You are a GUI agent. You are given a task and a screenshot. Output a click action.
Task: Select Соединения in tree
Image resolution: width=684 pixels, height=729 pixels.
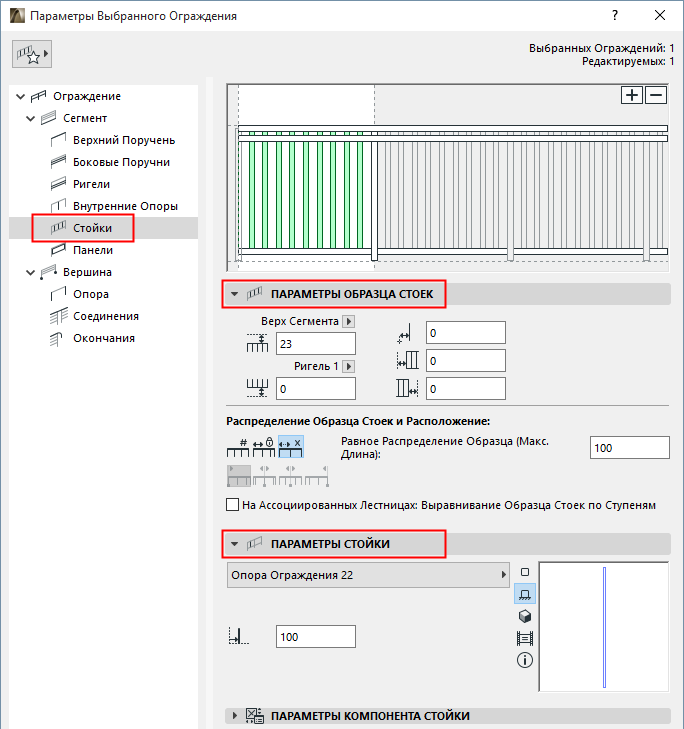coord(106,316)
